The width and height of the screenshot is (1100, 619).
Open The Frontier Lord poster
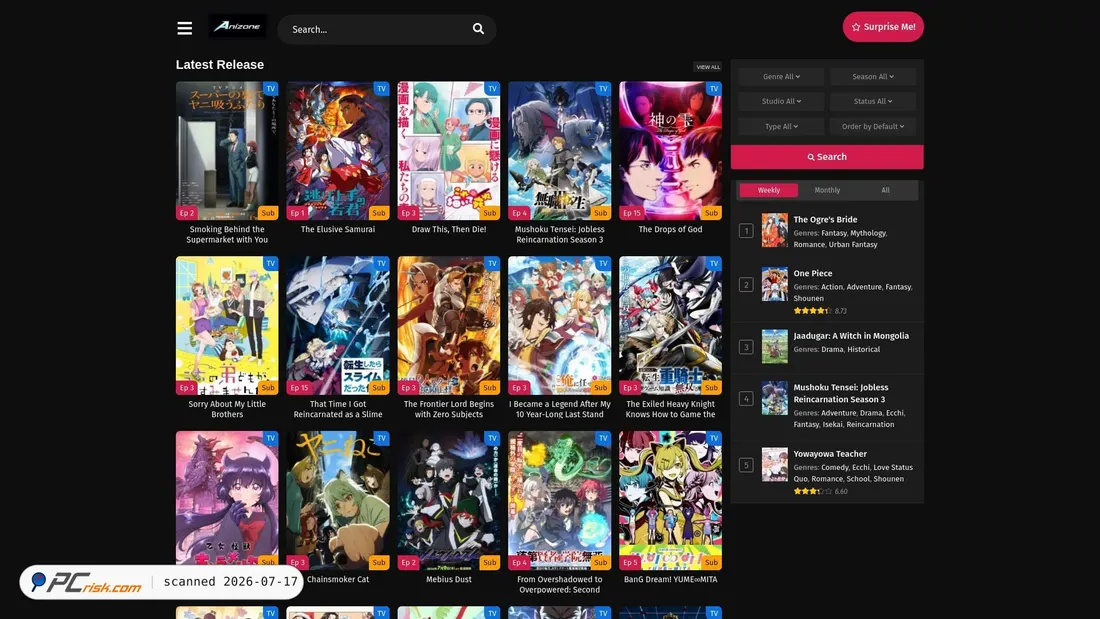449,326
